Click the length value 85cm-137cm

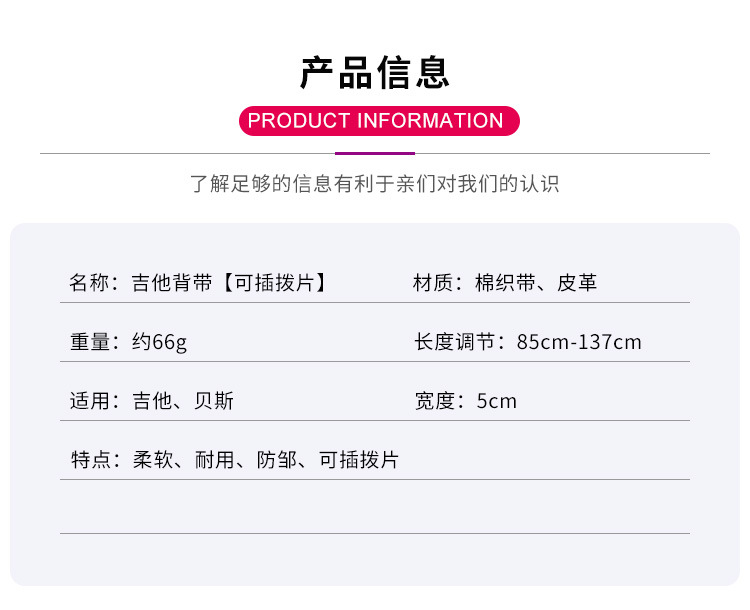579,342
